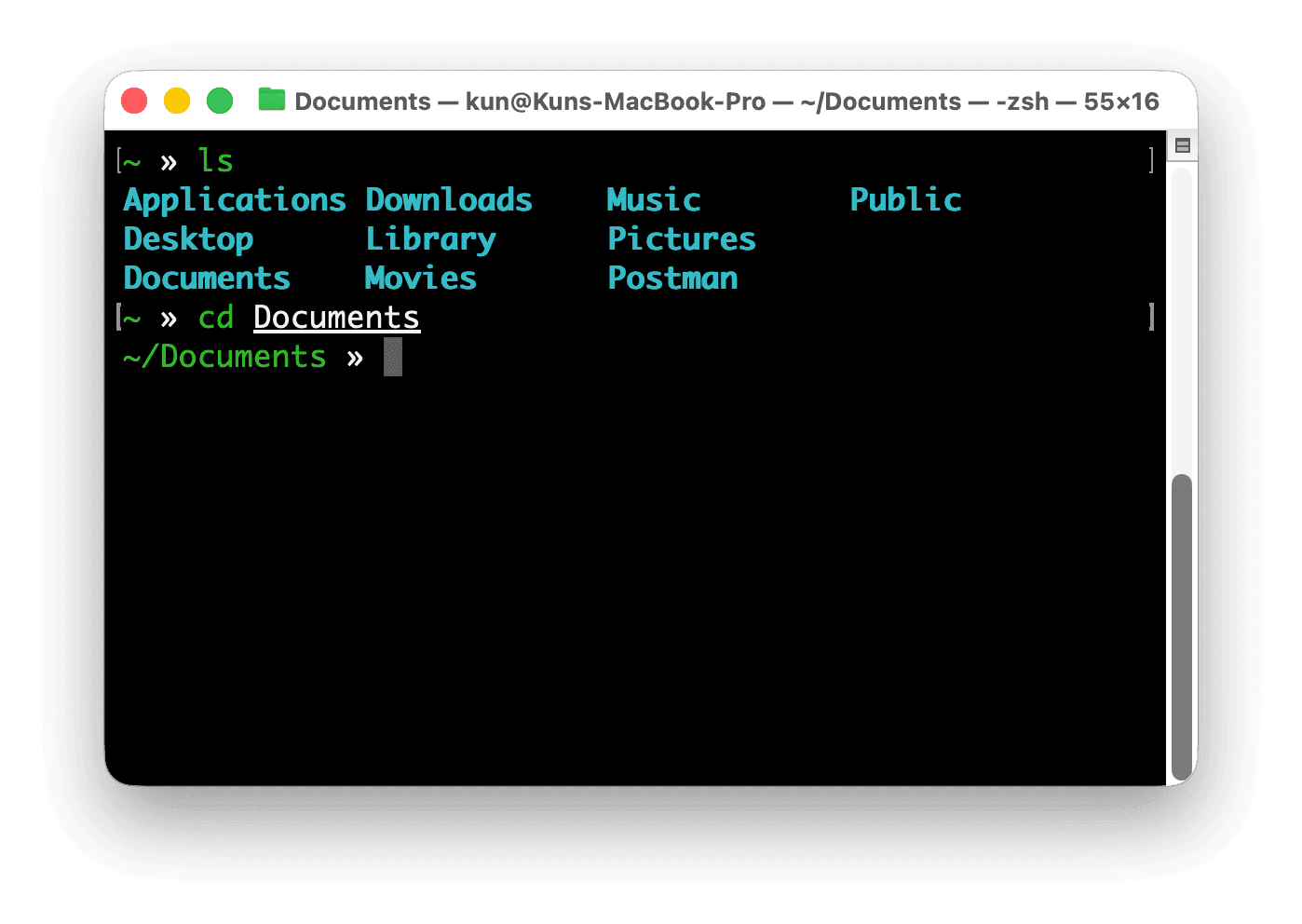
Task: Click the window title text in title bar
Action: 726,102
